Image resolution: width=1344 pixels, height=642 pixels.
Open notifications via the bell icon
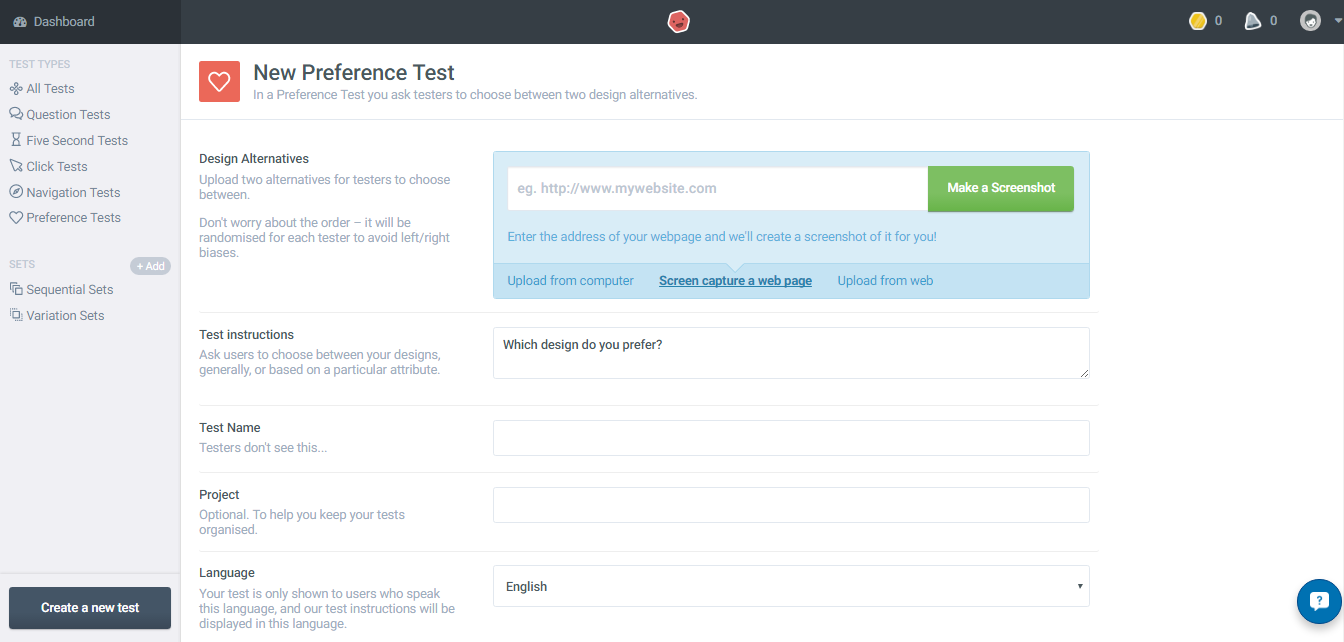pos(1252,20)
